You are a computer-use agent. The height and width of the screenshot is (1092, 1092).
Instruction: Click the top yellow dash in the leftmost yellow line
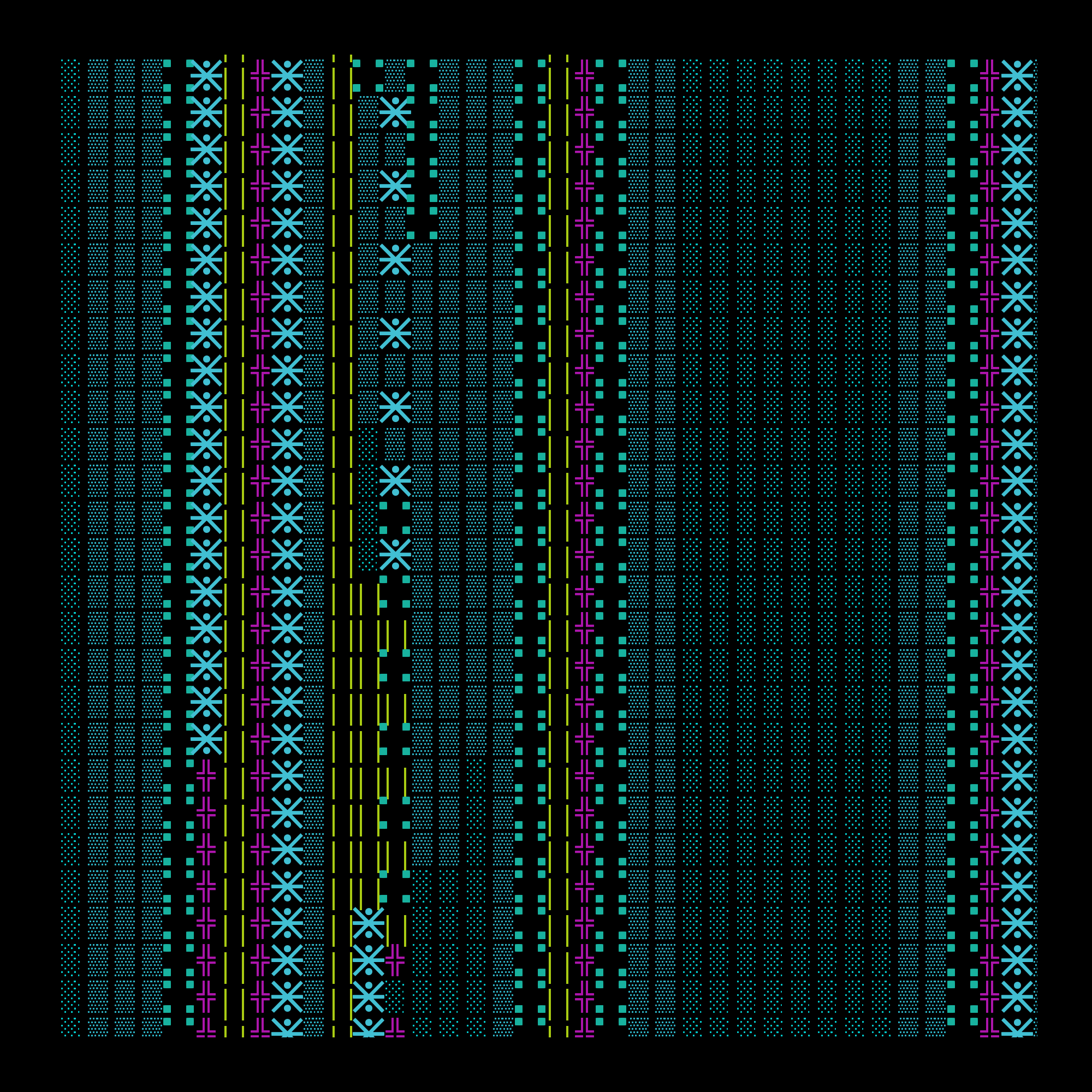tap(225, 58)
